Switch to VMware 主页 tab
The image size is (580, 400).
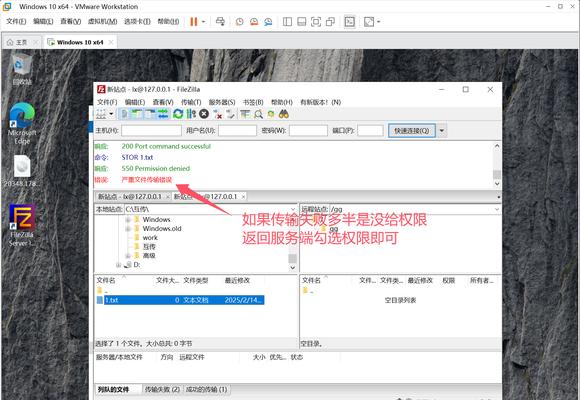(21, 42)
